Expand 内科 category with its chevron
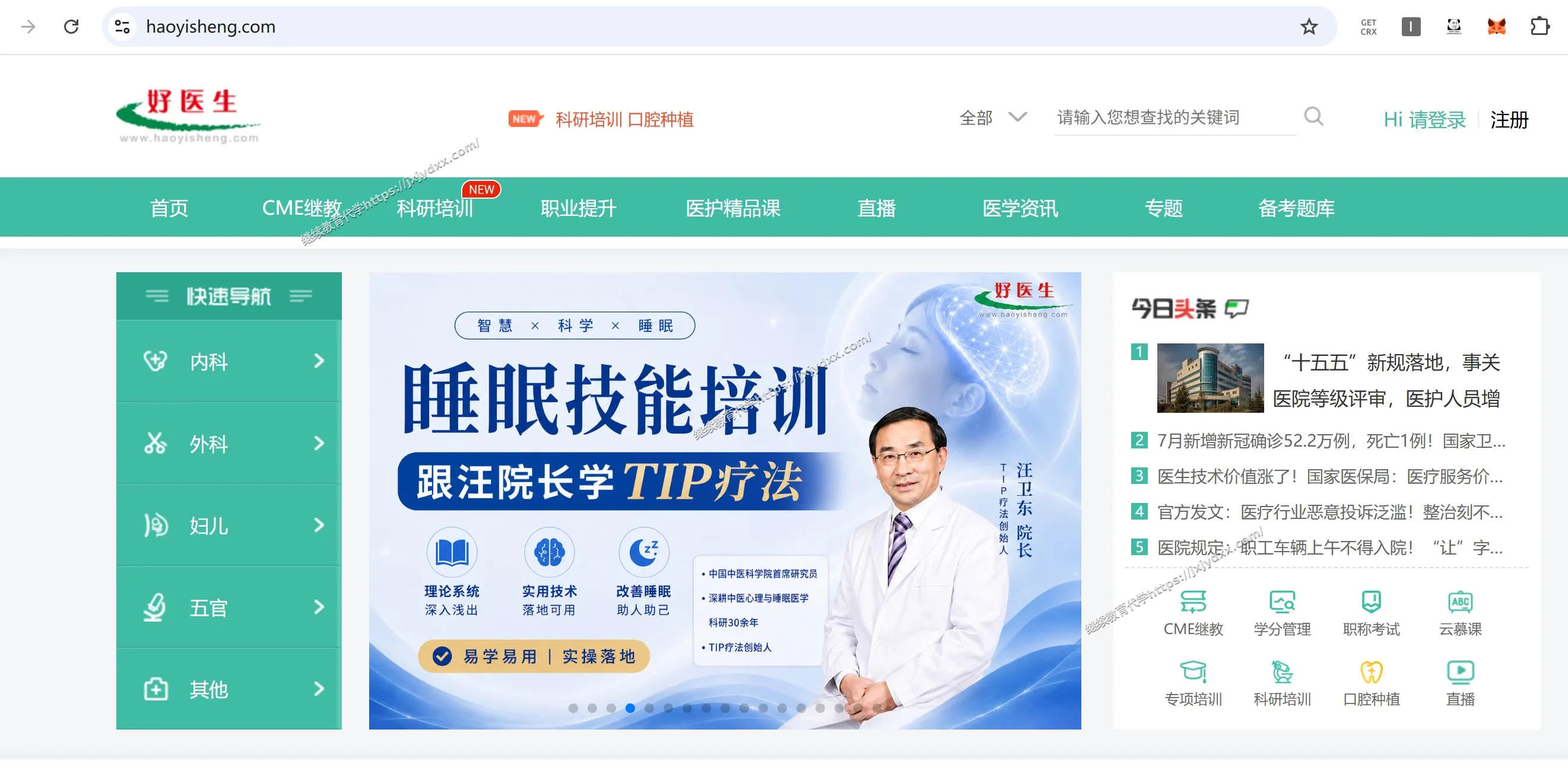Viewport: 1568px width, 777px height. 319,361
